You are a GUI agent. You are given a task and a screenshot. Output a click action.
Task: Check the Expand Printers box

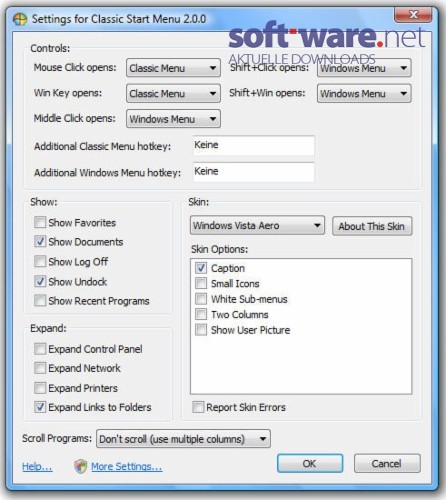point(40,388)
